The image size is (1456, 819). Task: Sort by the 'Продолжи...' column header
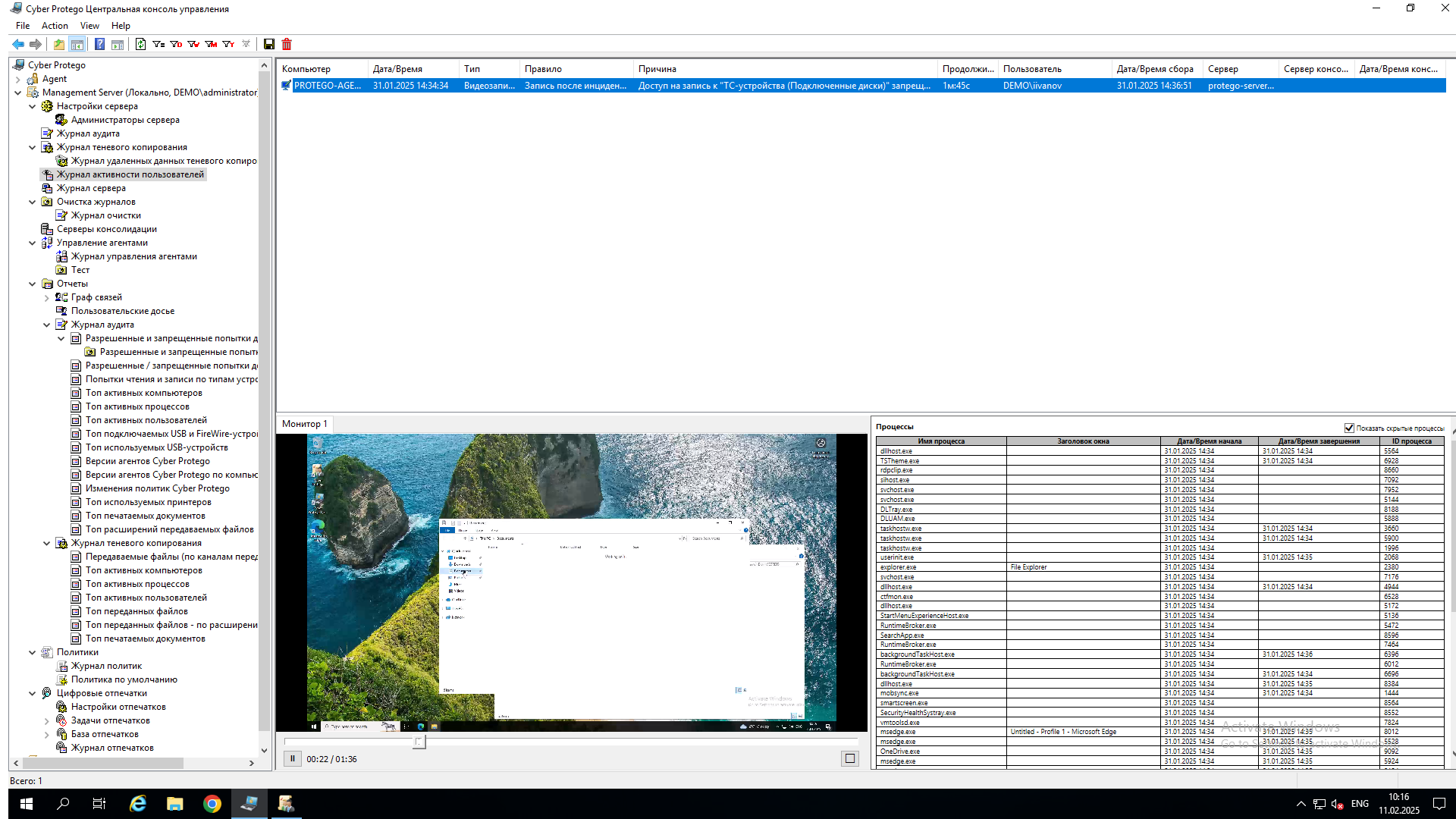[968, 69]
